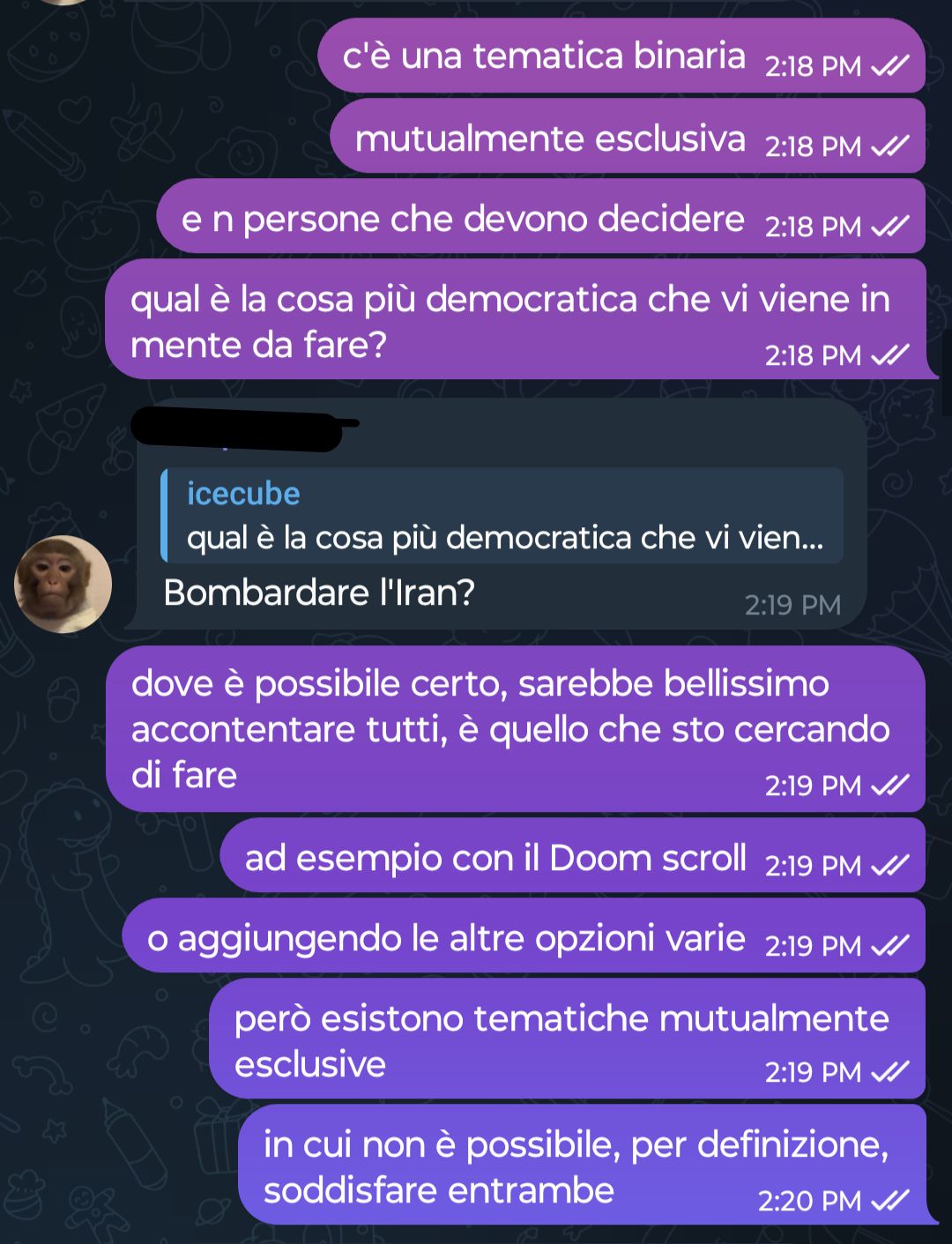This screenshot has height=1244, width=952.
Task: Tap the read checkmarks on 'c'è una tematica binaria'
Action: 890,66
